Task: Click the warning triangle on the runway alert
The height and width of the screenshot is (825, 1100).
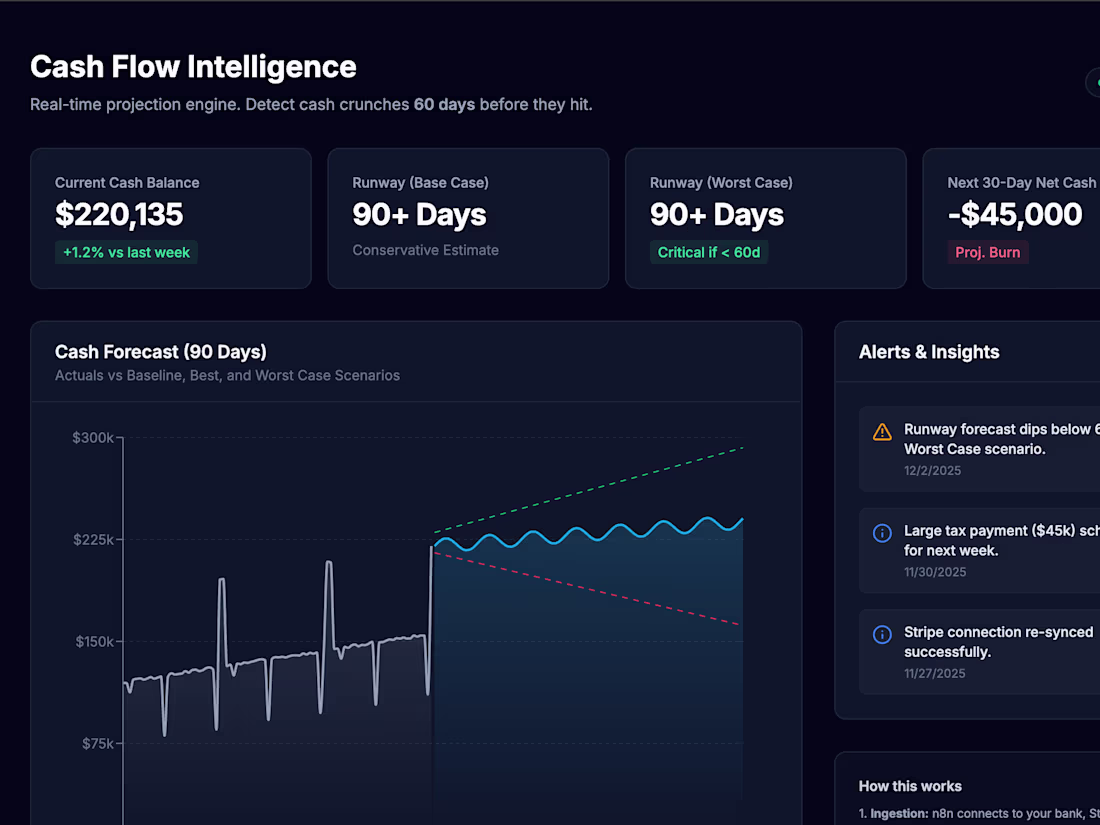Action: coord(881,431)
